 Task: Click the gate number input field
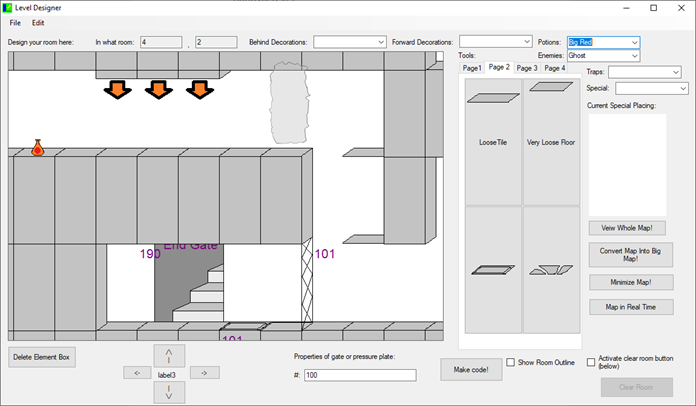(360, 375)
